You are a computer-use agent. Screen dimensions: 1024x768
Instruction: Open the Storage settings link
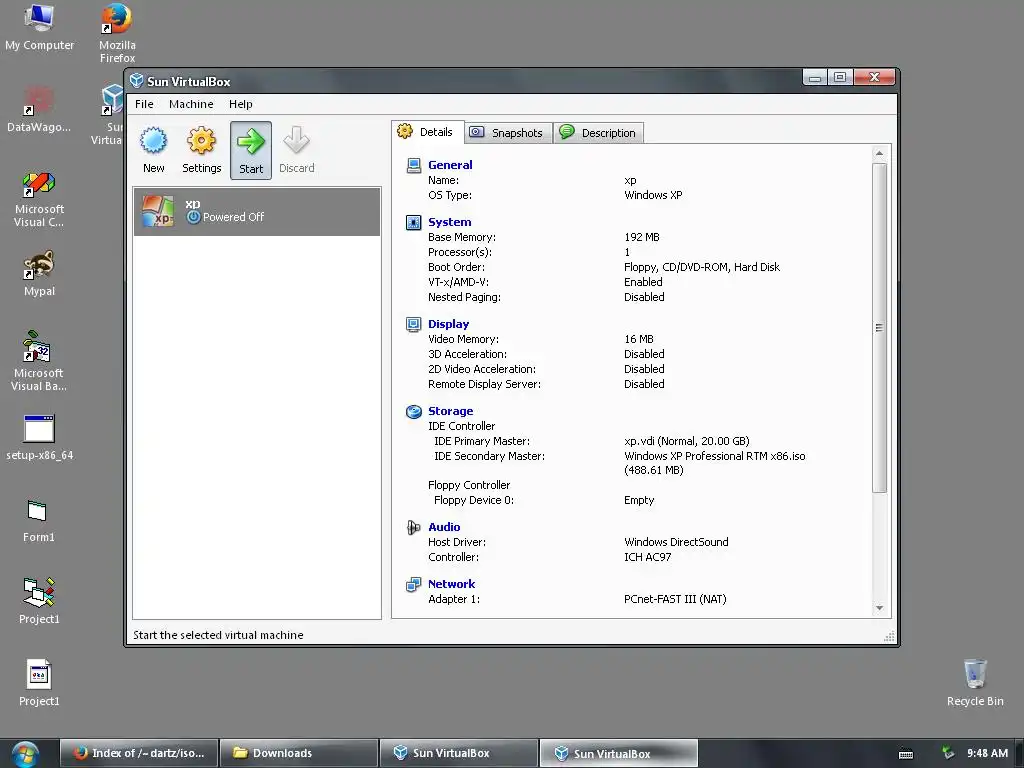coord(451,411)
